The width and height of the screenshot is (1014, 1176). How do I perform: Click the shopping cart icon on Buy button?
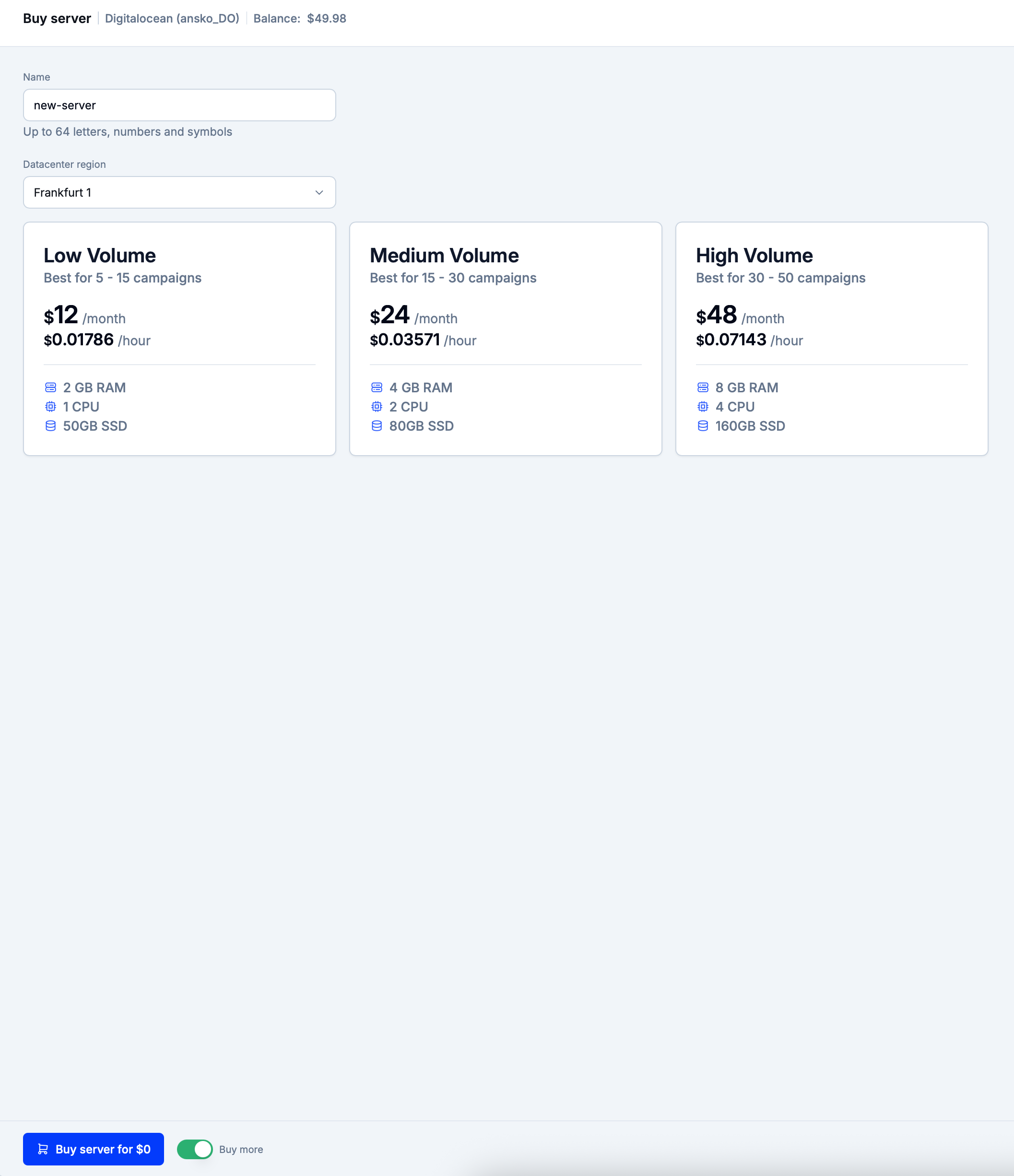[x=43, y=1149]
